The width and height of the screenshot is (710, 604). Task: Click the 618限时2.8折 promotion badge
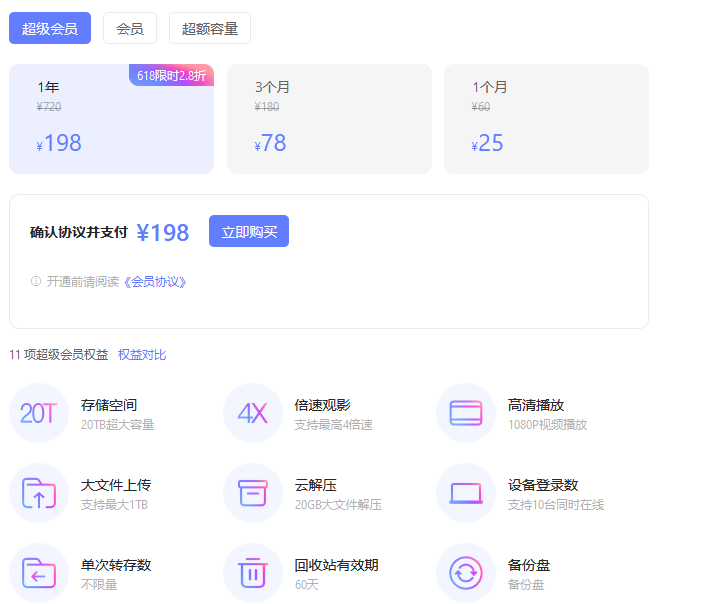(171, 75)
